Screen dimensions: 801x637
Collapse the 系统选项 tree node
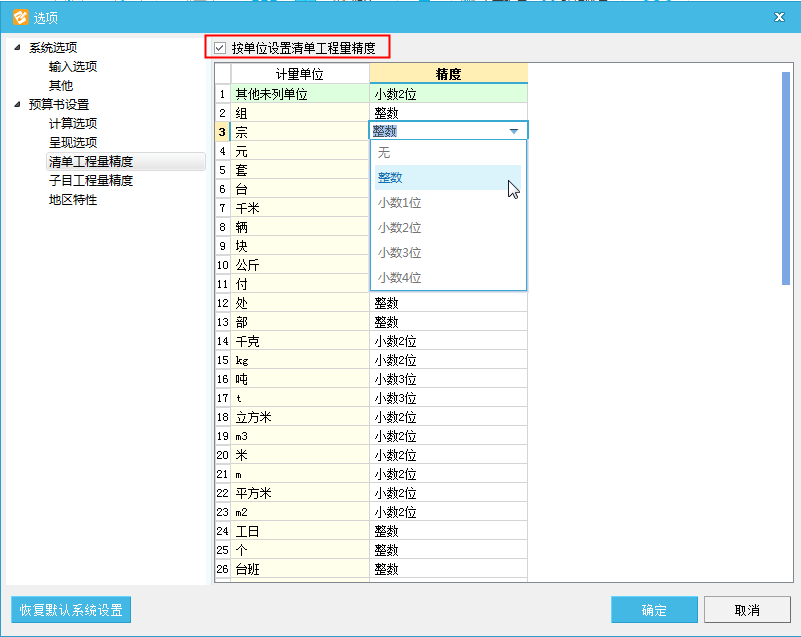click(x=17, y=48)
